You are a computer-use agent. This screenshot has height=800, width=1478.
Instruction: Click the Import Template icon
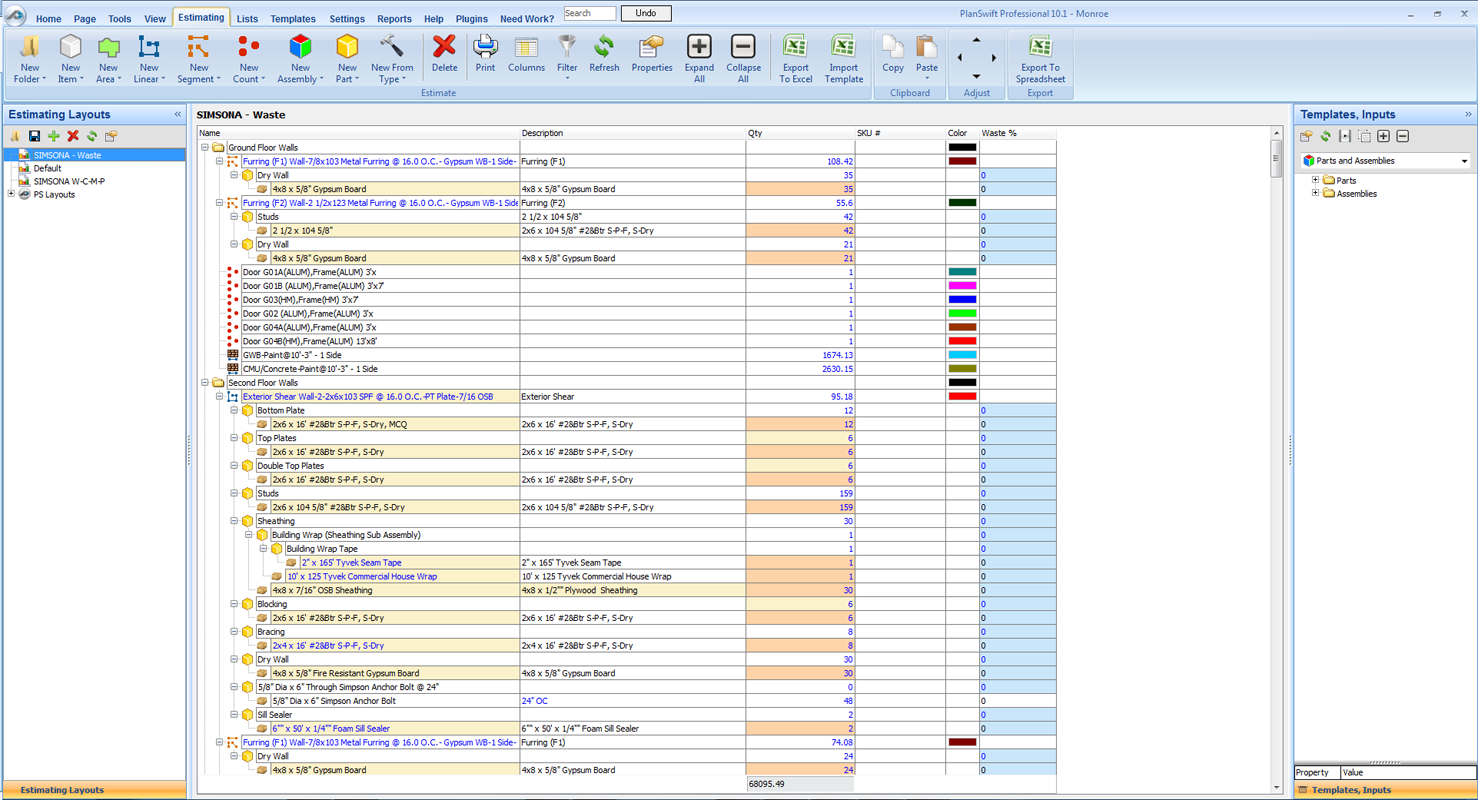[x=844, y=47]
